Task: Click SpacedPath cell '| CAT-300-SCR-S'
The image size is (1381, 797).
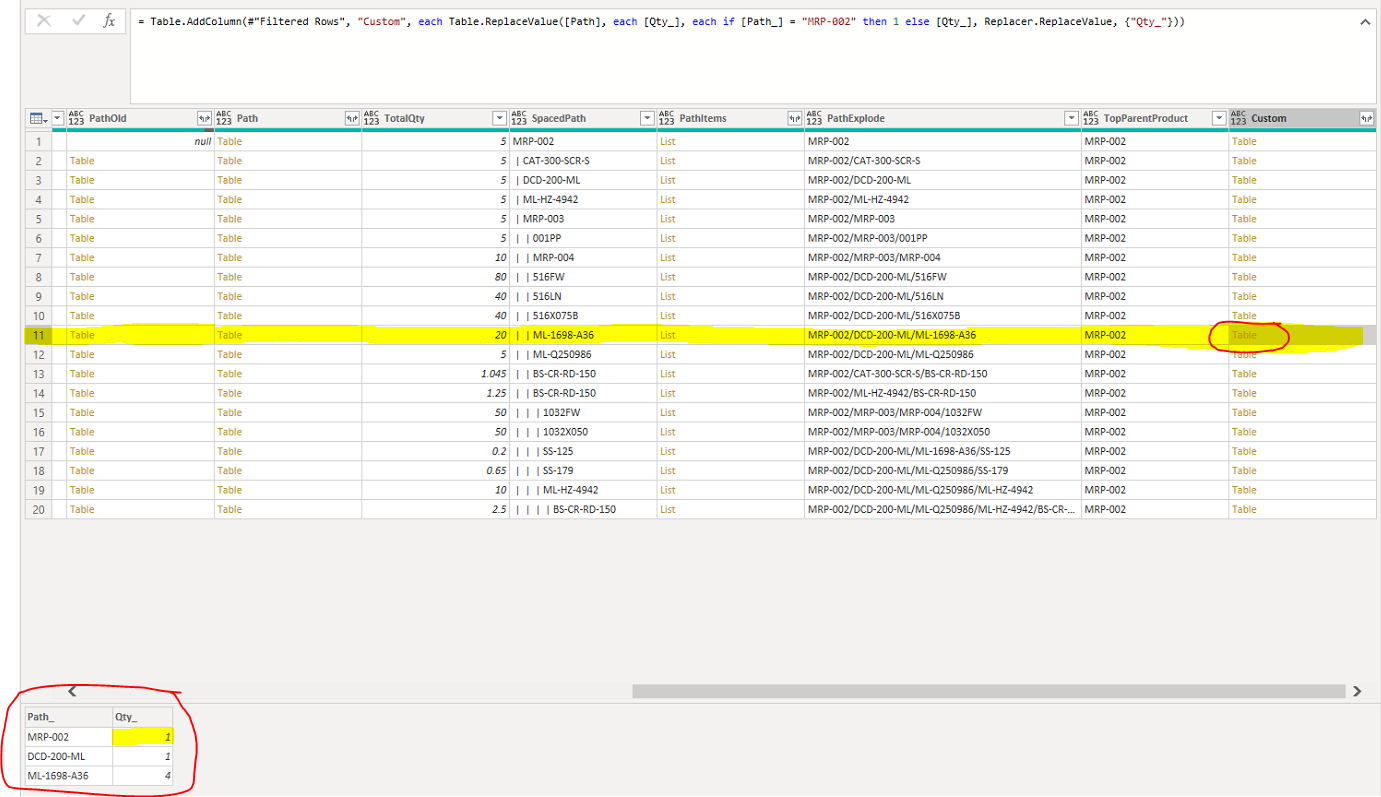Action: [x=583, y=160]
